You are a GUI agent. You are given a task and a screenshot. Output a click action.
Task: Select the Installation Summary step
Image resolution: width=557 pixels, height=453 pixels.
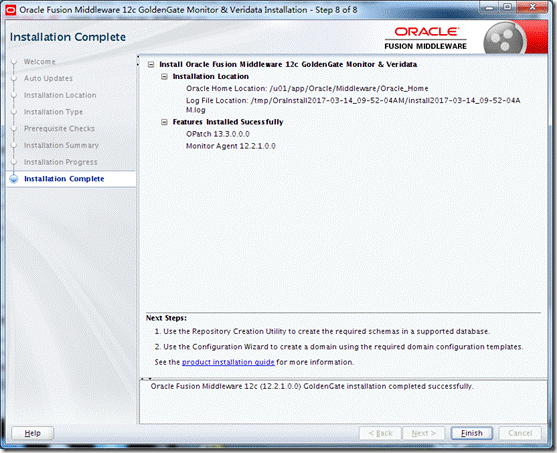coord(61,145)
